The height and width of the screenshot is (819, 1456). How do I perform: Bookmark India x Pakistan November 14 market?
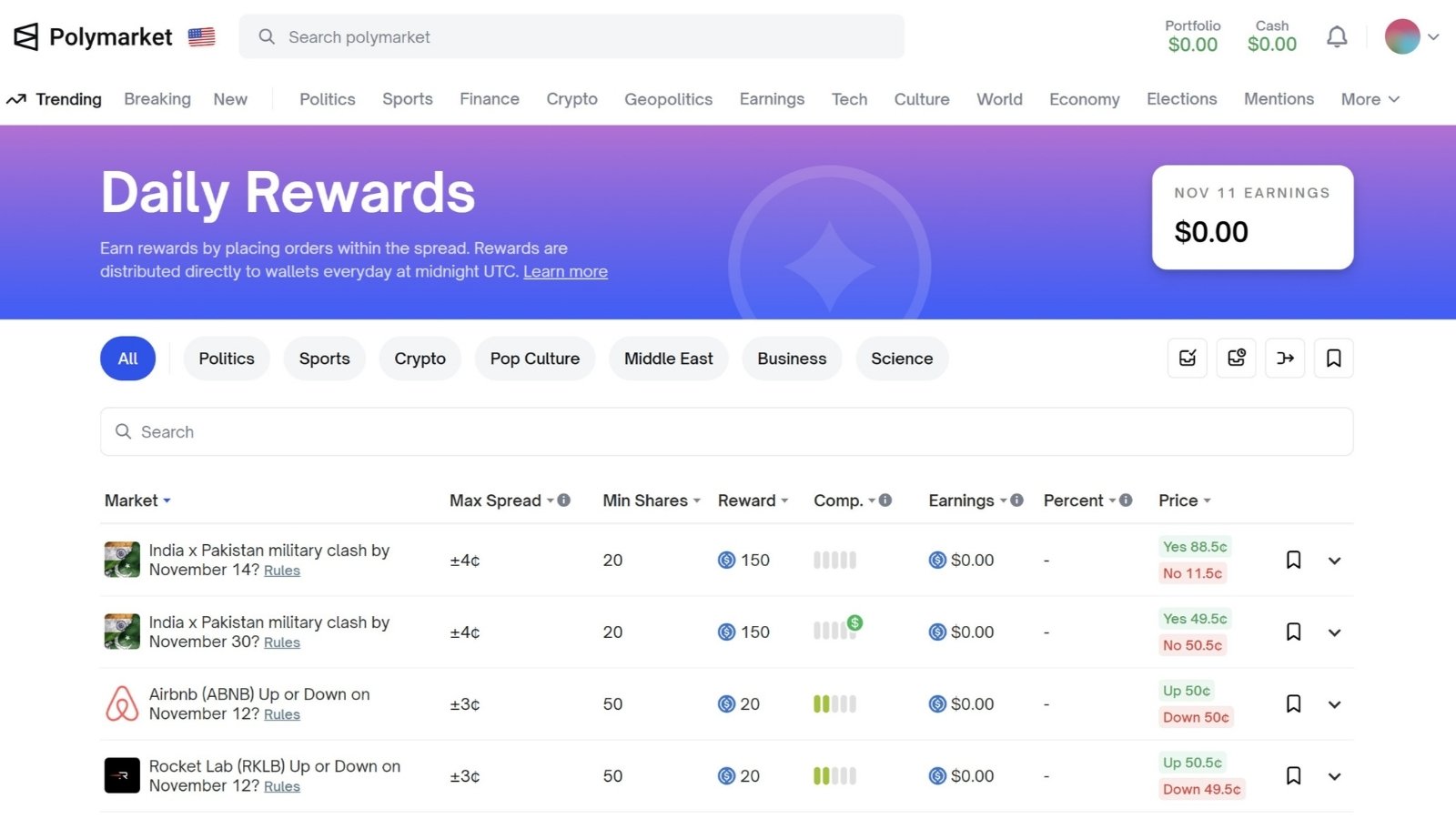click(x=1293, y=560)
